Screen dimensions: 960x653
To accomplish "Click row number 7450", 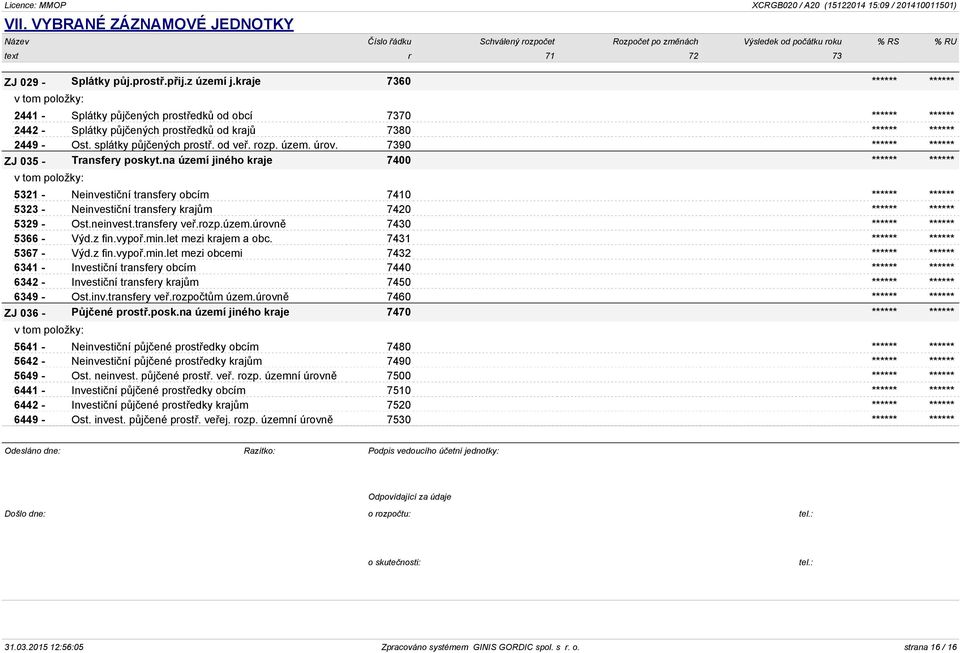I will pyautogui.click(x=399, y=282).
